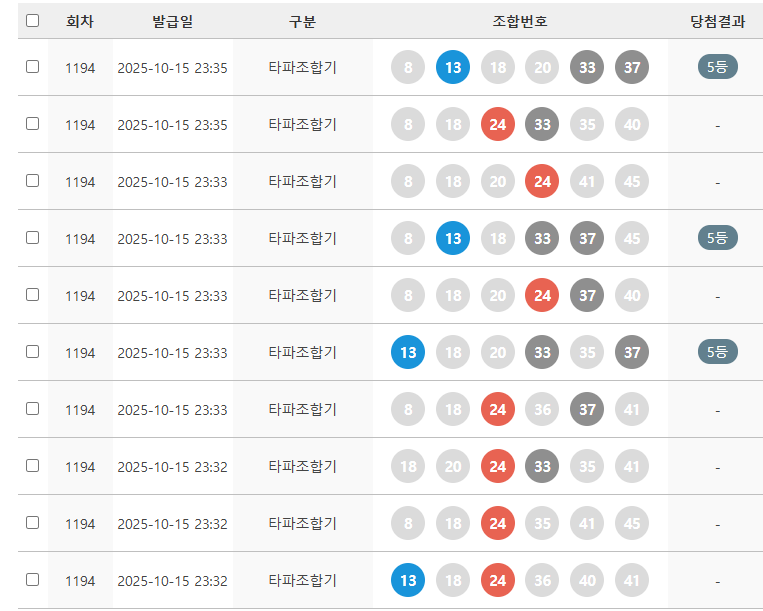Click the dark 33 ball in the eighth row
763x611 pixels.
click(x=542, y=466)
